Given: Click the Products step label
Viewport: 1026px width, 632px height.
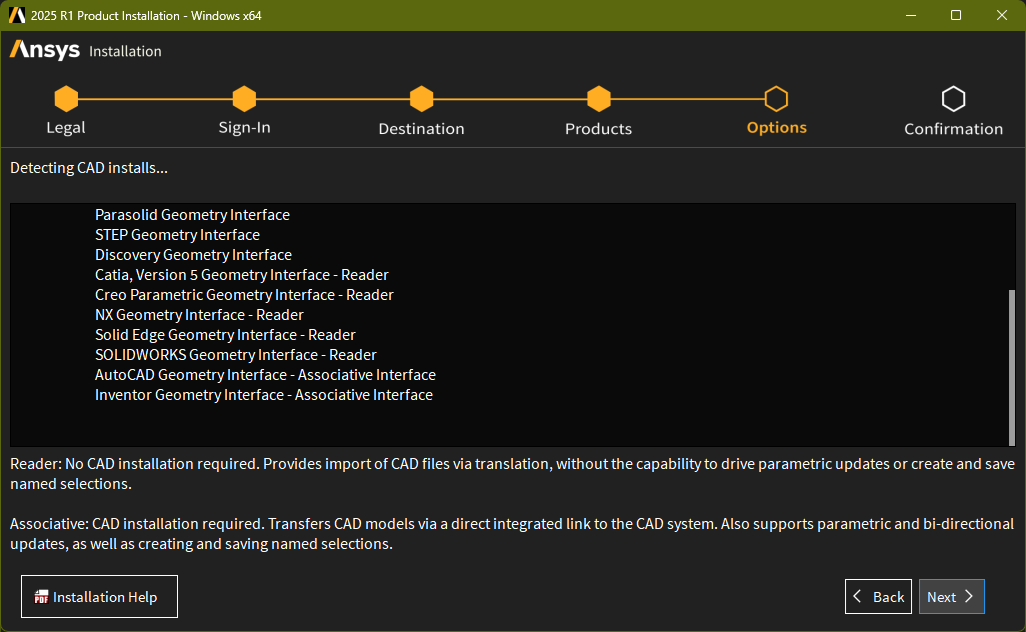Looking at the screenshot, I should (x=598, y=129).
